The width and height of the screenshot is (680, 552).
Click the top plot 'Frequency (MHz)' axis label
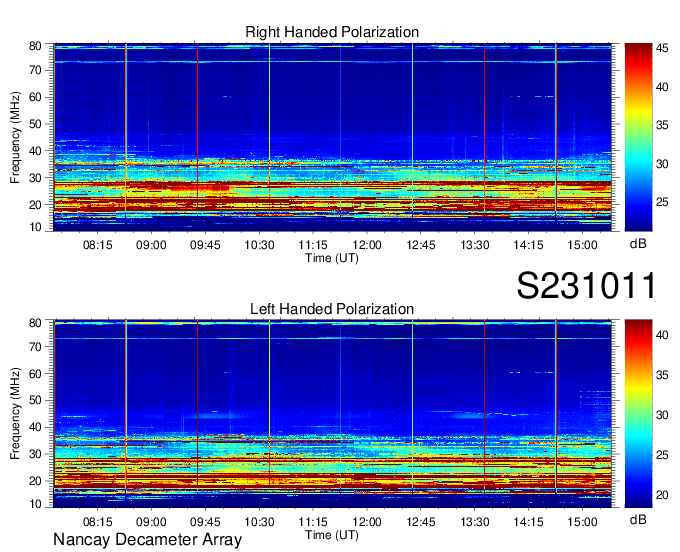(15, 137)
